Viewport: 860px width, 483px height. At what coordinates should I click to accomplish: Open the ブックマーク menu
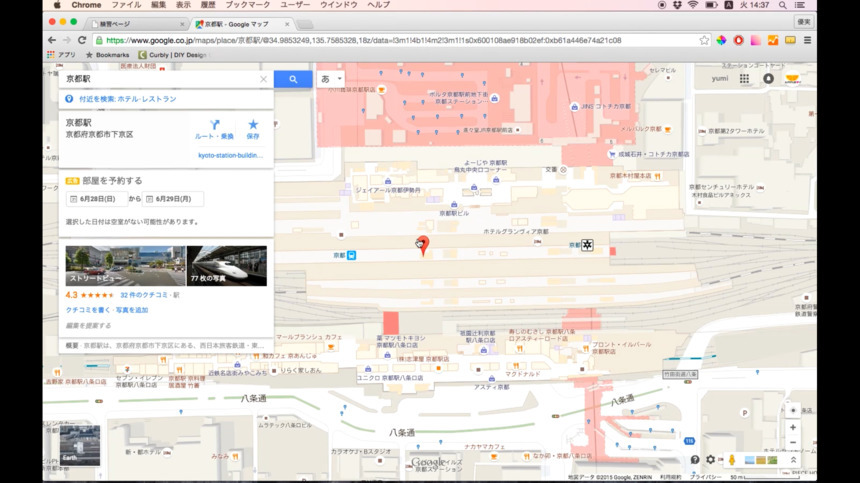[x=248, y=5]
